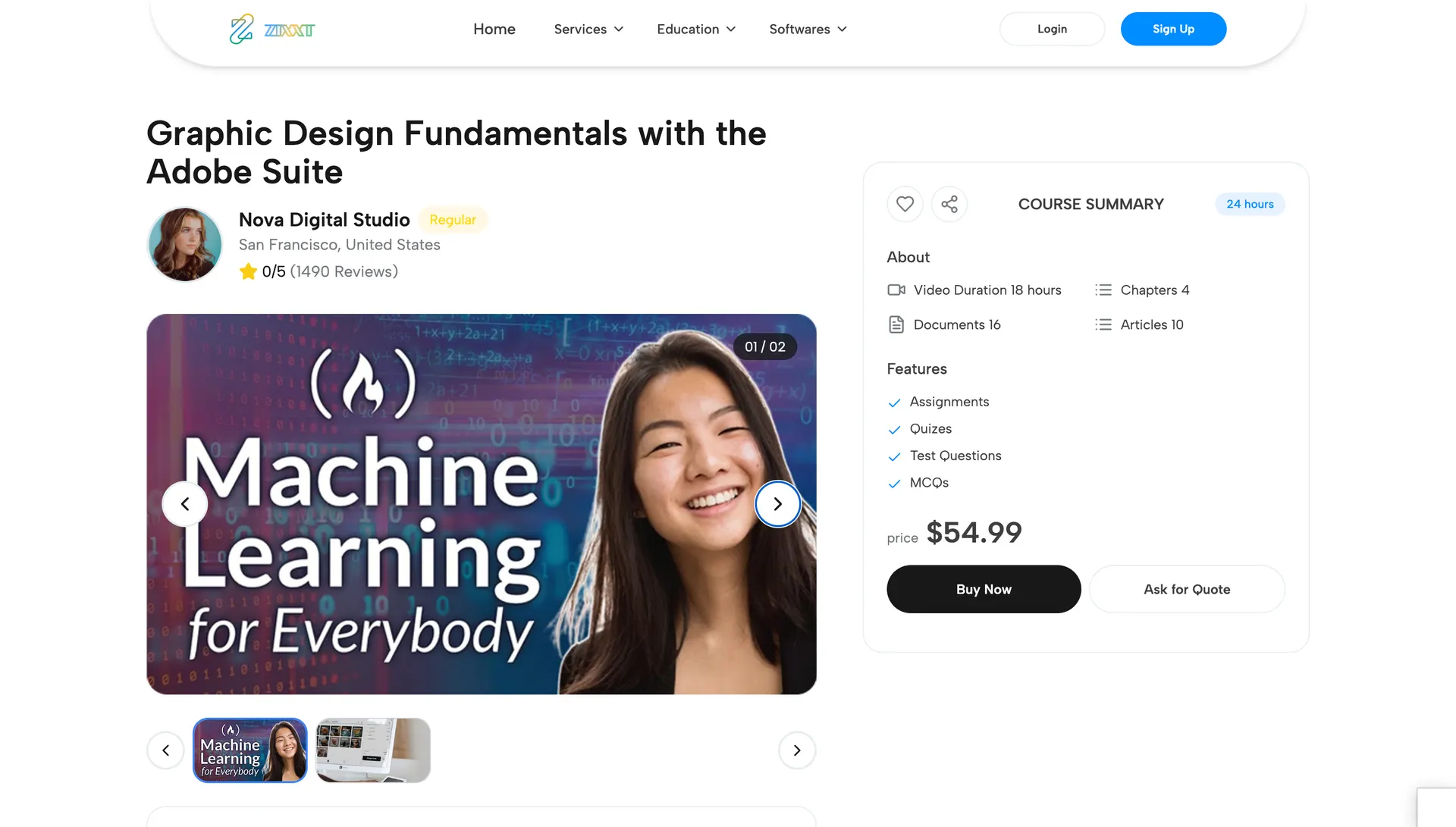The width and height of the screenshot is (1456, 827).
Task: Go to the Home page
Action: click(x=494, y=29)
